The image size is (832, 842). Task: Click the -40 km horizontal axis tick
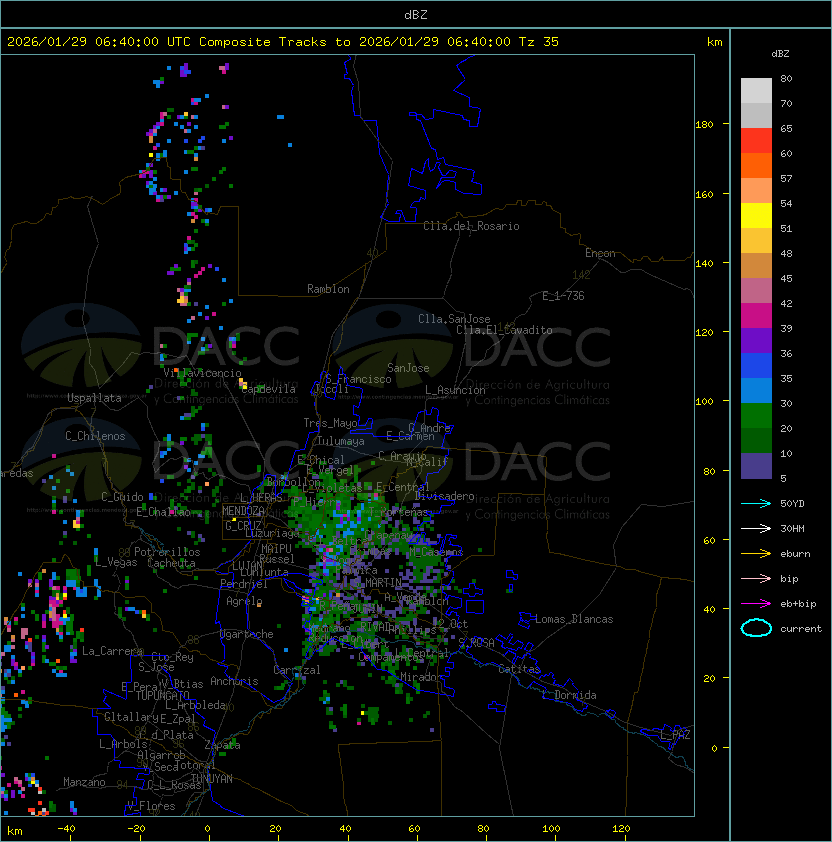66,829
